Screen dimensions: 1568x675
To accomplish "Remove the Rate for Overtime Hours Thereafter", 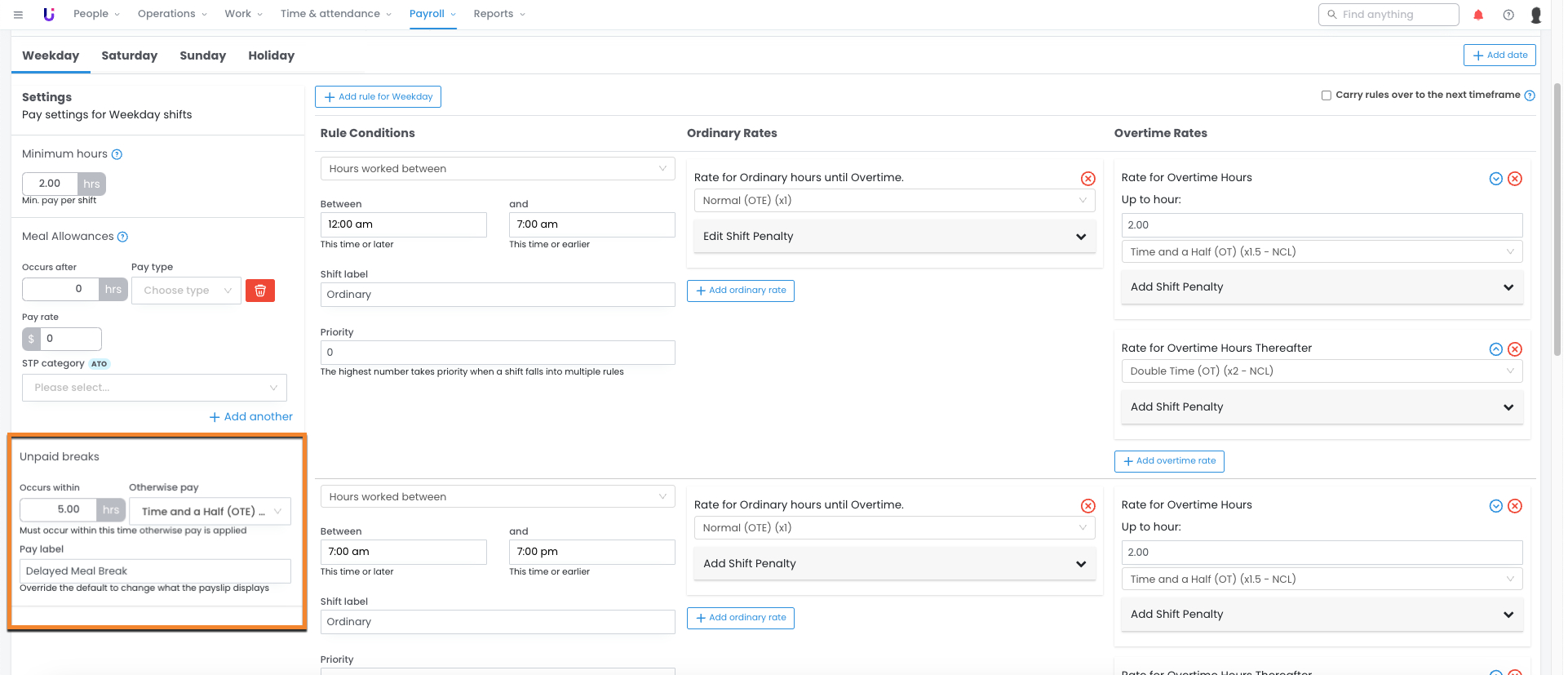I will [1515, 349].
